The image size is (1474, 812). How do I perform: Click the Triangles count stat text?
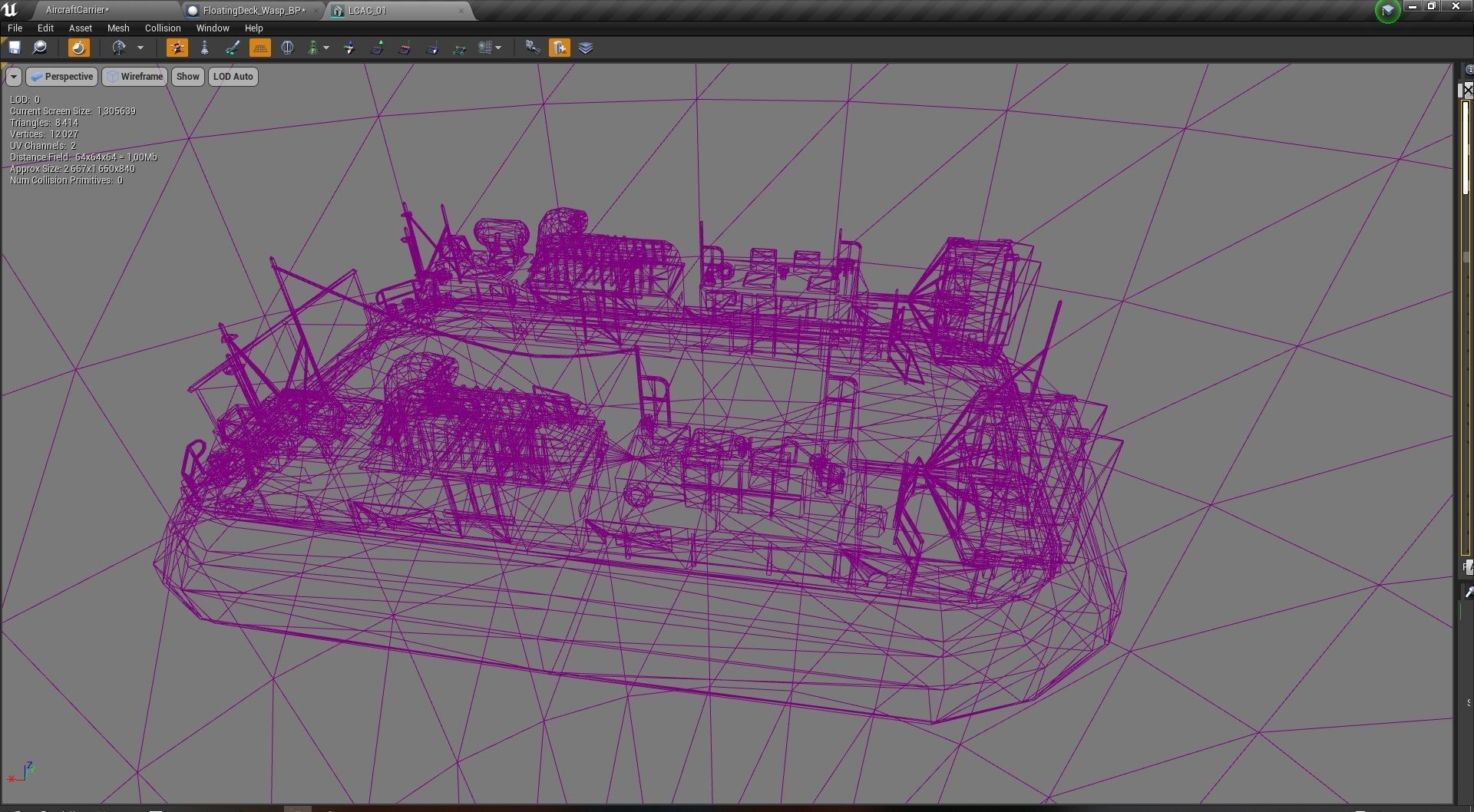pos(44,123)
